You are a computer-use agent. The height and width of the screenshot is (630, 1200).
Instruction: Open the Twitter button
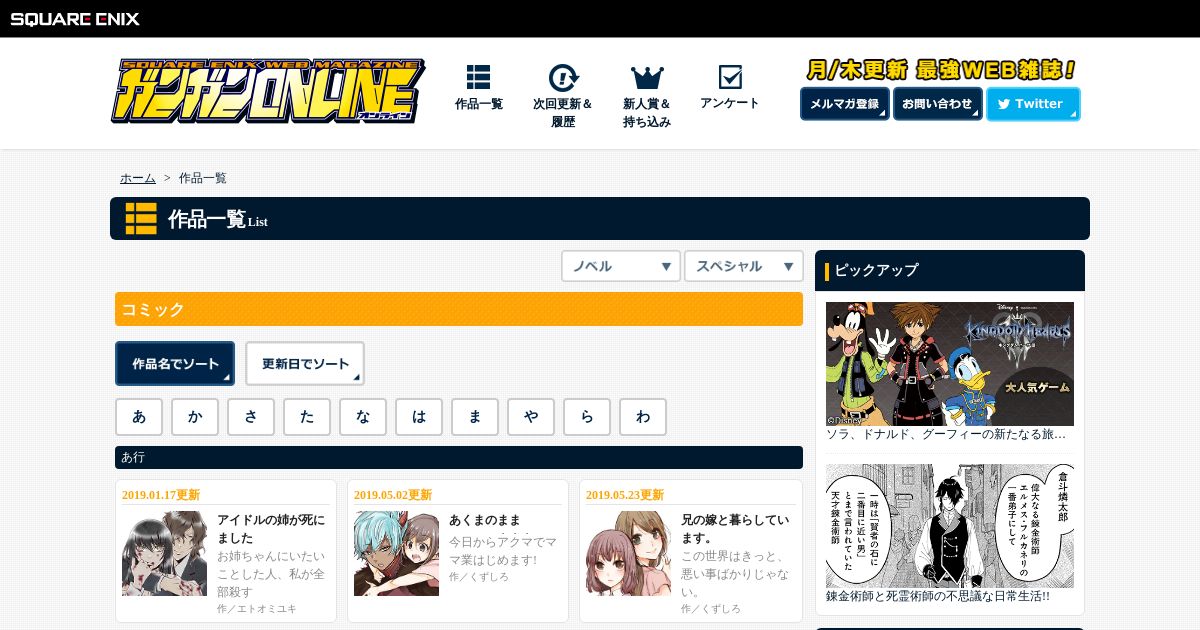click(1033, 104)
